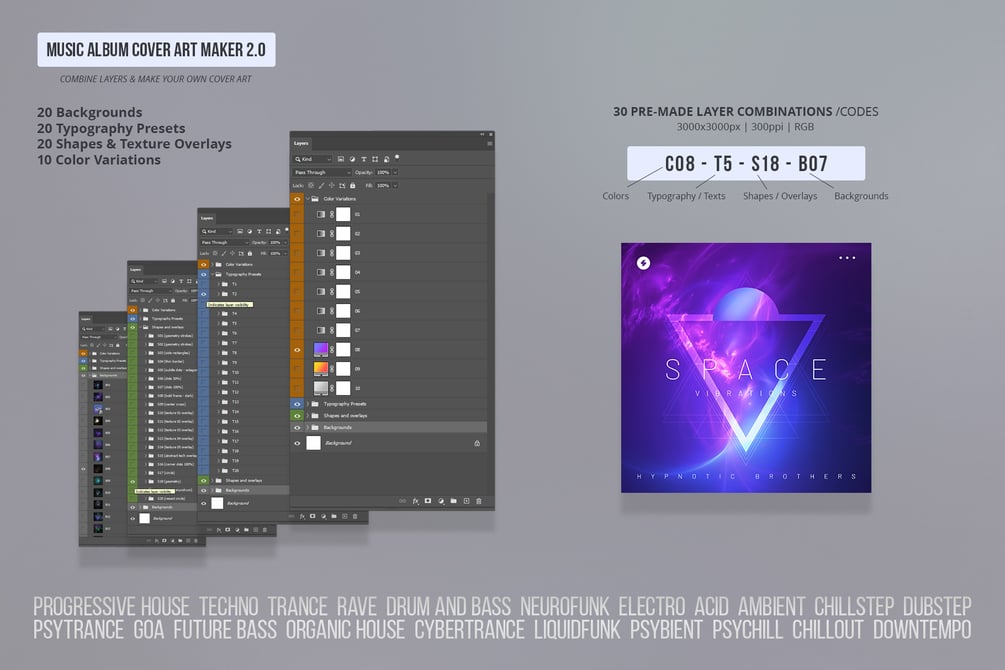Expand the Shapes and overlays group in front panel
The image size is (1005, 670).
(x=308, y=415)
